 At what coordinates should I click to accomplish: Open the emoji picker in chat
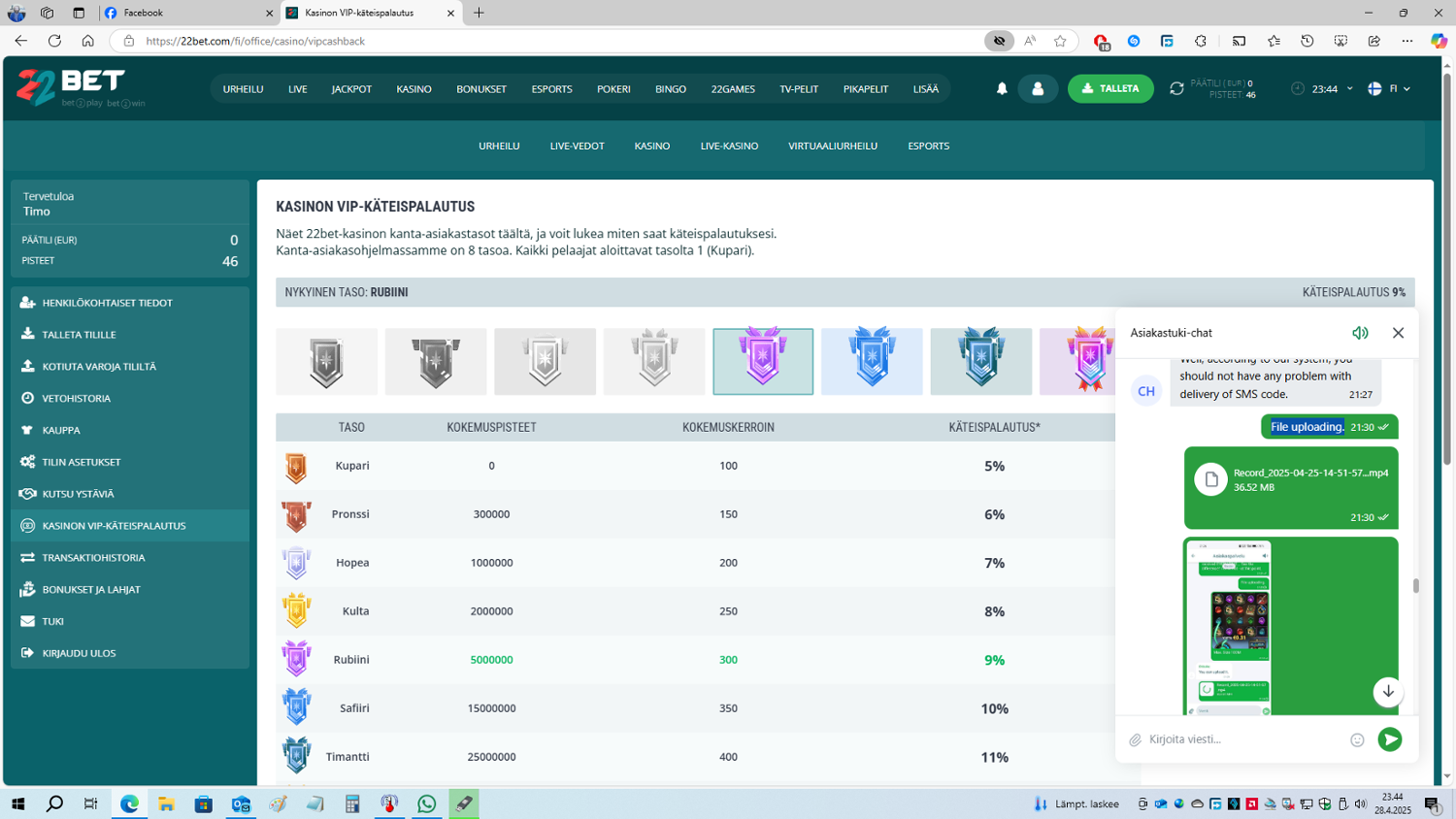[1357, 740]
